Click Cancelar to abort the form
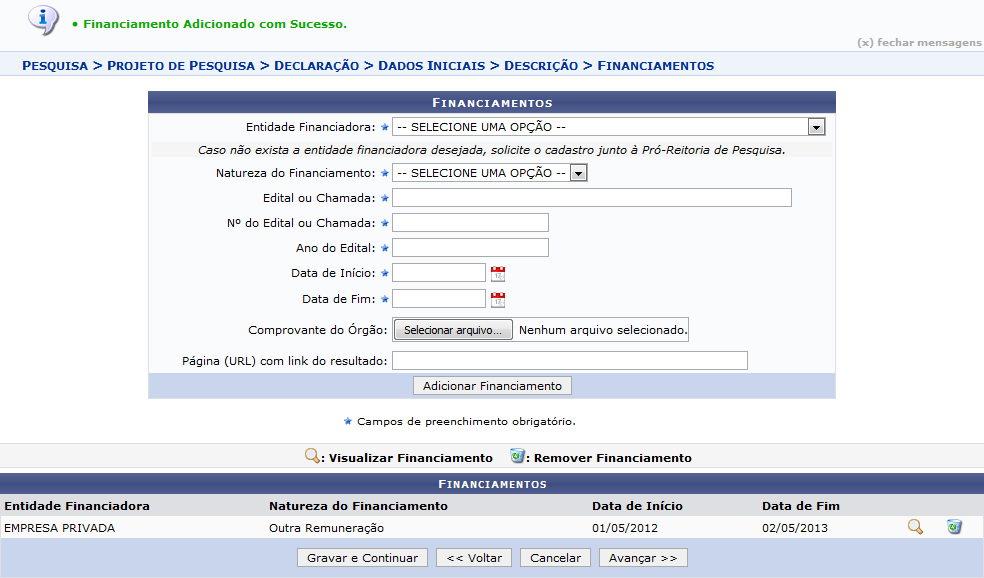 (555, 557)
